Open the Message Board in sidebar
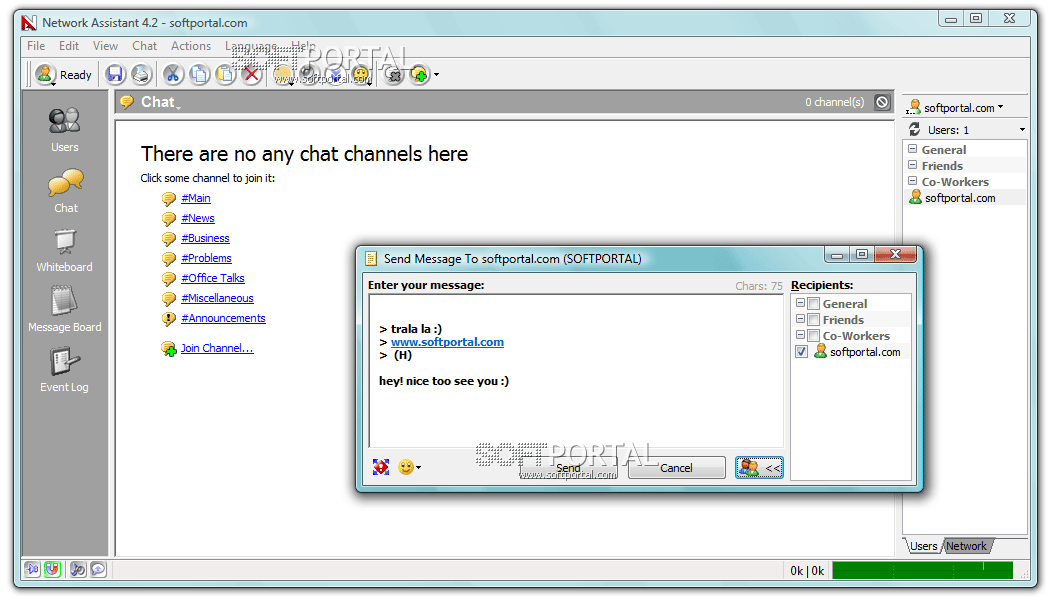This screenshot has width=1052, height=598. [64, 309]
